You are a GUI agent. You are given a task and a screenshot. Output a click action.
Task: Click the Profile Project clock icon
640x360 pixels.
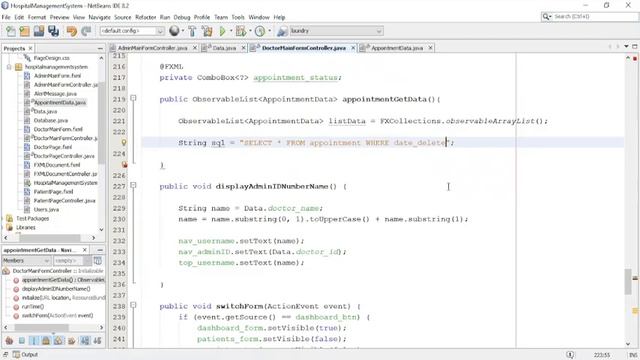coord(260,31)
